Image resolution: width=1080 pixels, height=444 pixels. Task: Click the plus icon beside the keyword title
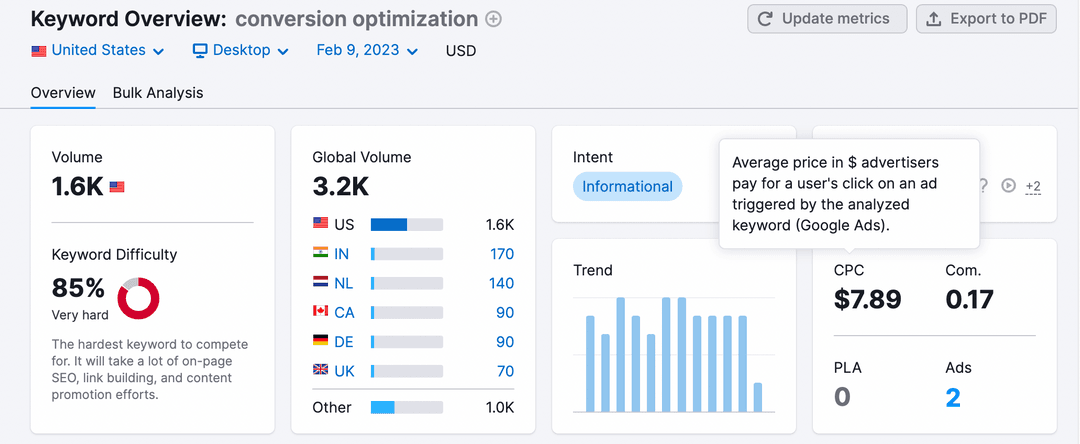tap(493, 19)
